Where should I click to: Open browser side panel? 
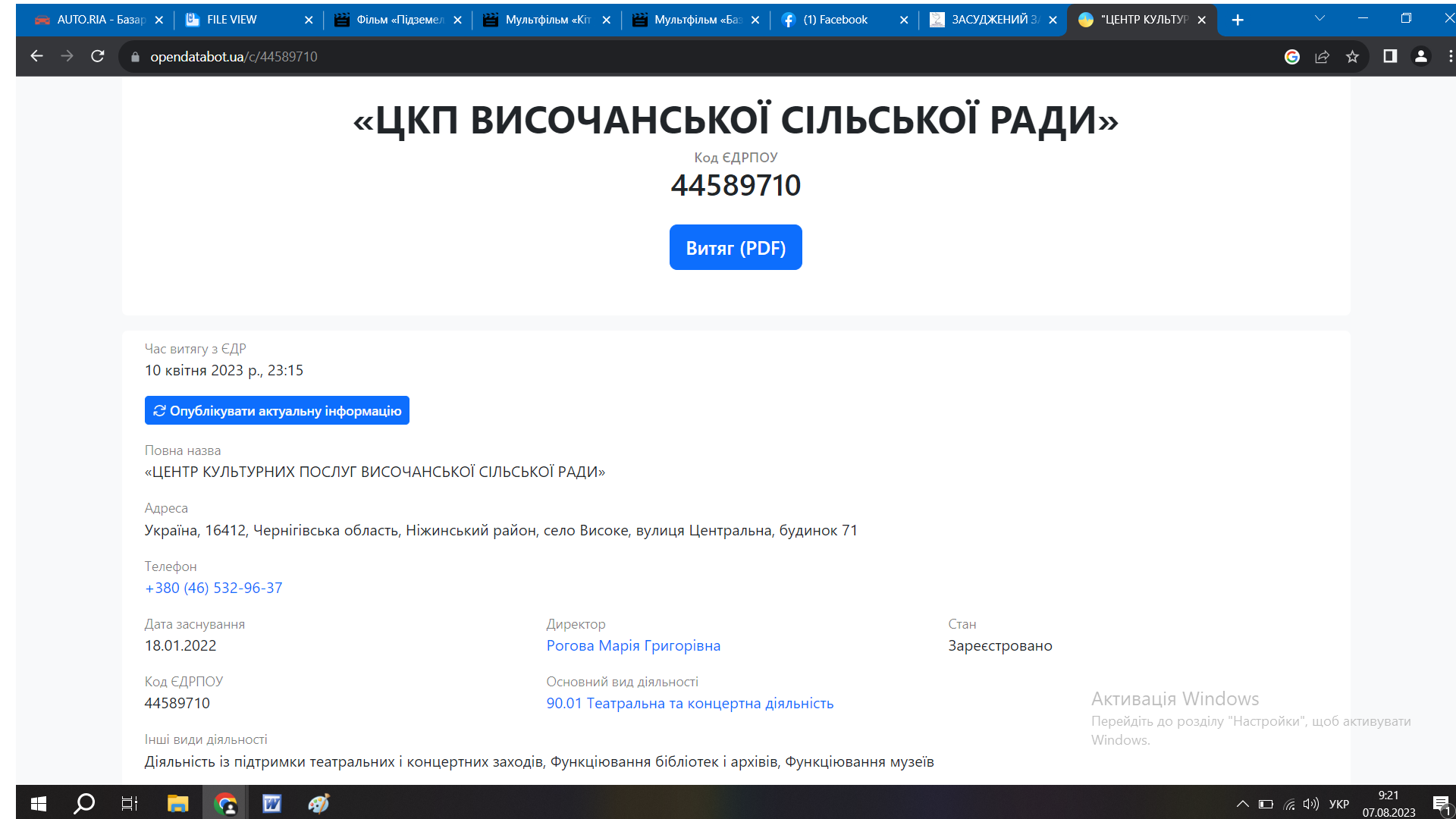(x=1390, y=56)
